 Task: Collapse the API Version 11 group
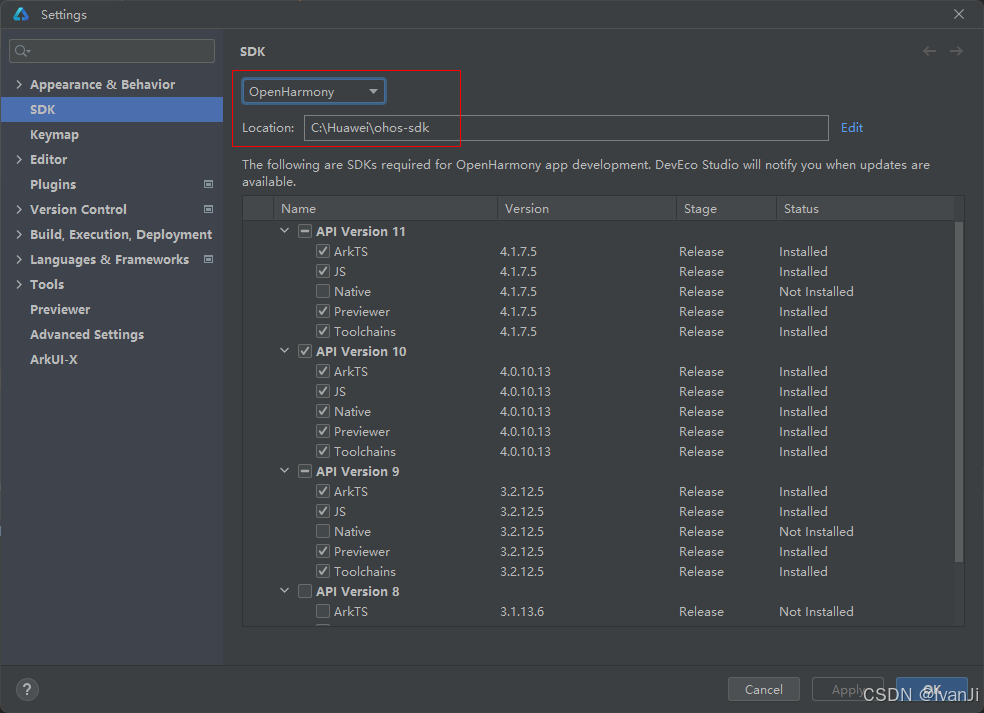pos(284,231)
